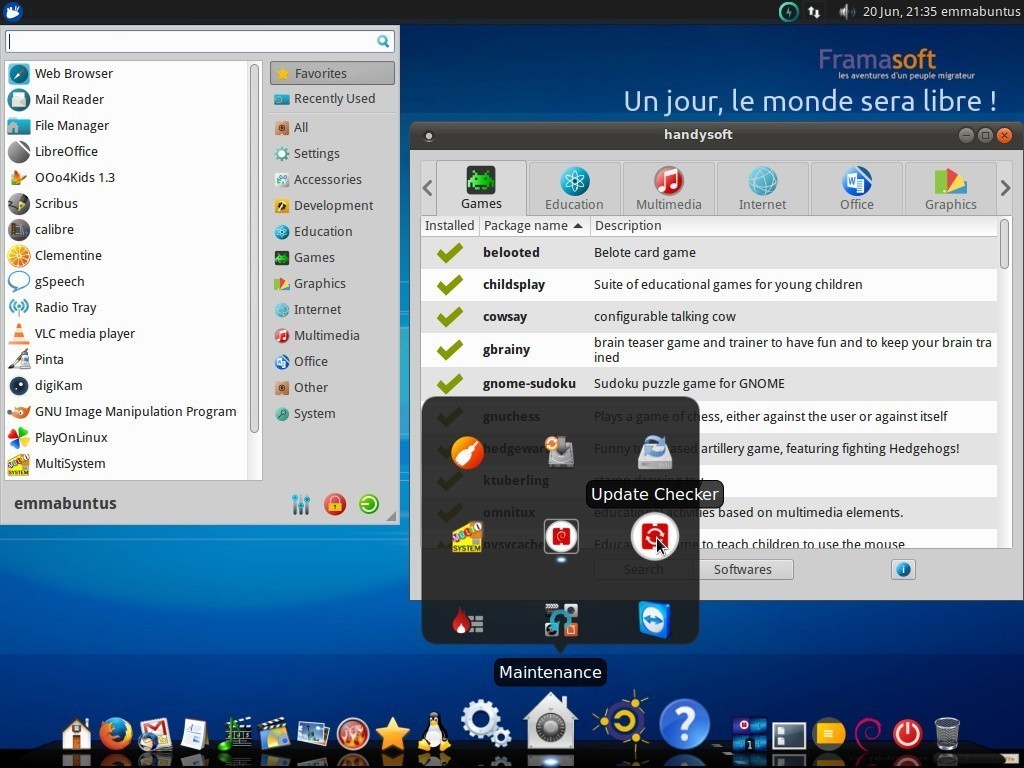Click the favorites list scrollbar in the menu
Viewport: 1024px width, 768px height.
point(255,248)
